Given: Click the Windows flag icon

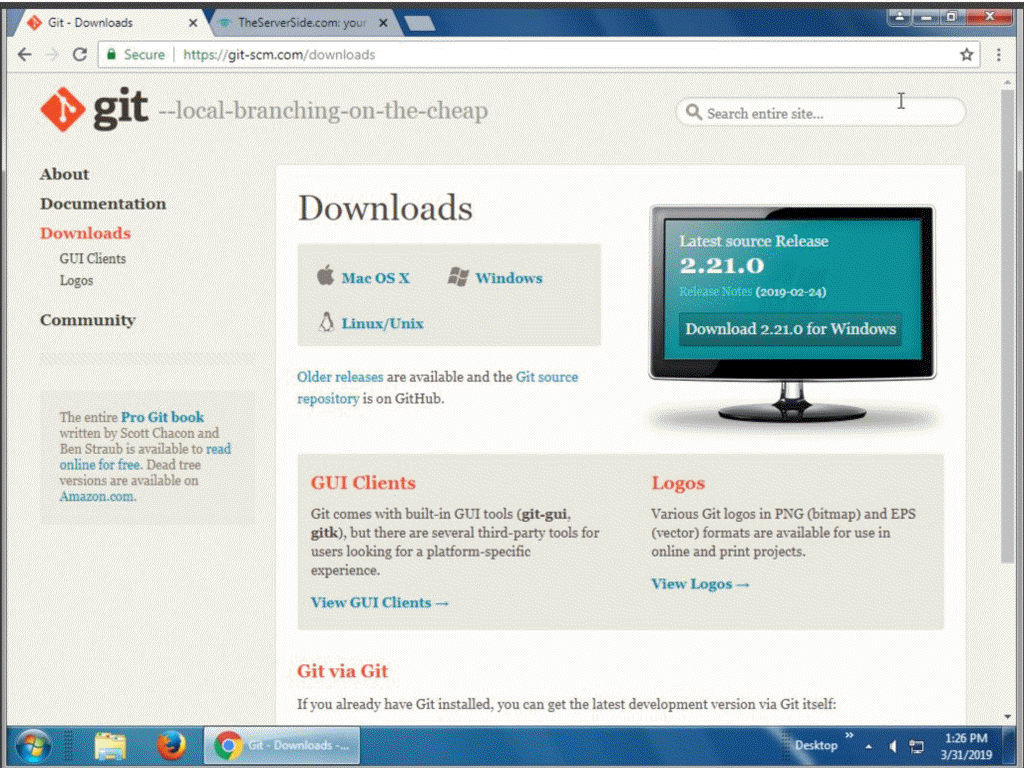Looking at the screenshot, I should (458, 277).
